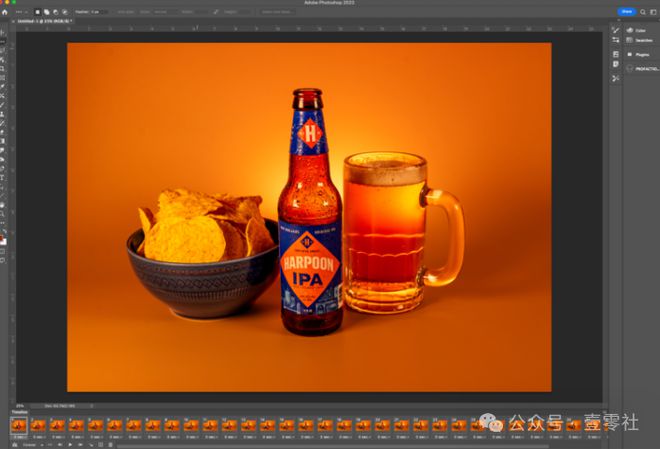Screen dimensions: 660x449
Task: Go to next frame in timeline
Action: pyautogui.click(x=80, y=445)
